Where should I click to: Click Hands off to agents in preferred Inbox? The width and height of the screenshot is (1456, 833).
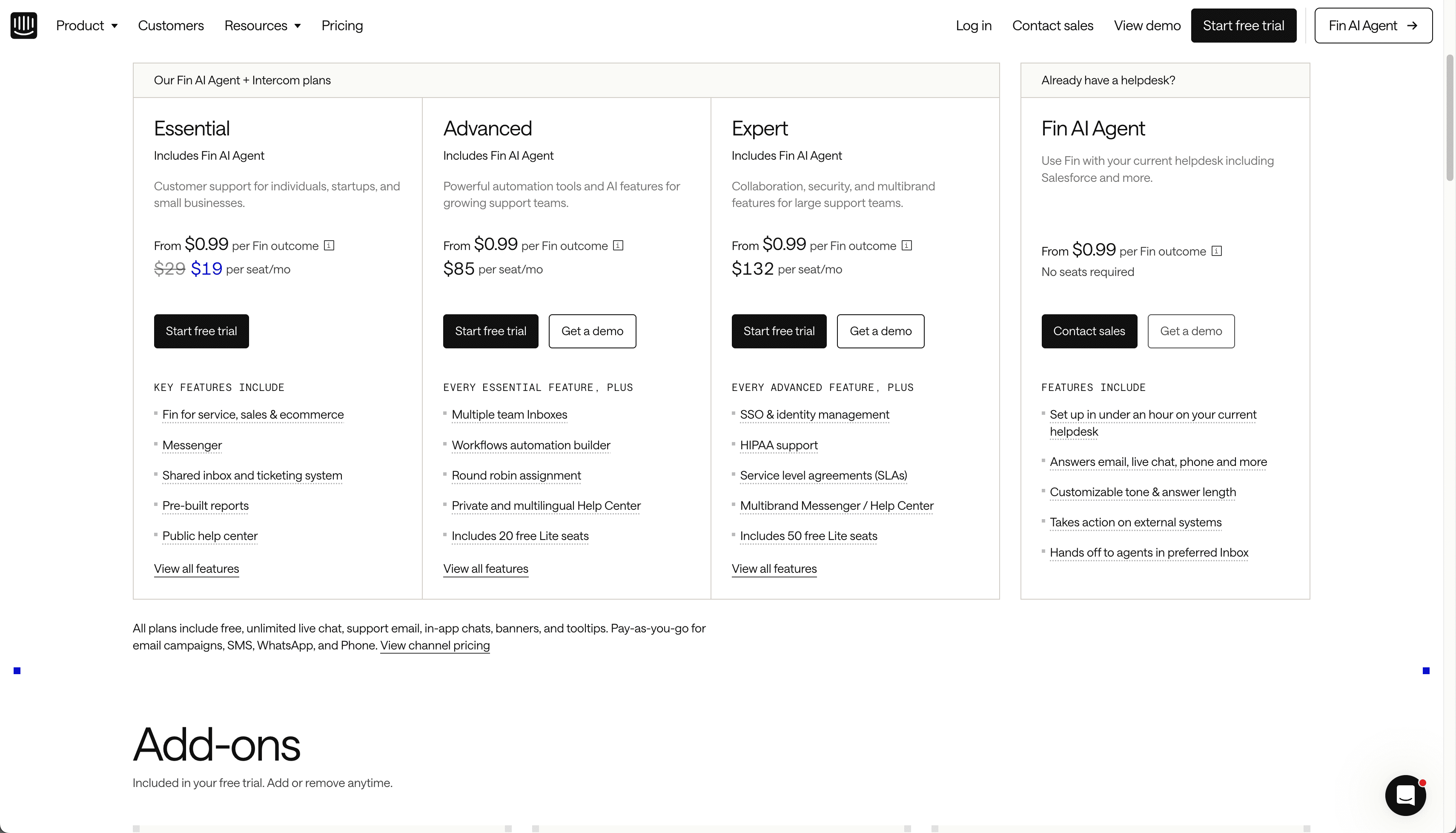pos(1149,553)
